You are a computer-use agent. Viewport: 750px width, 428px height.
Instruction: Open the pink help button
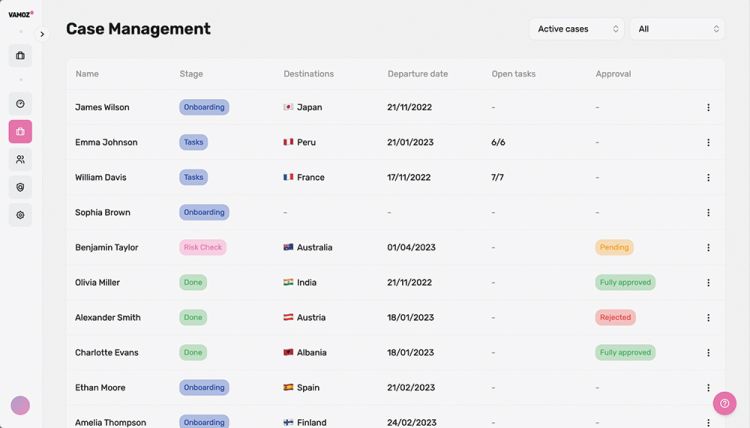(x=724, y=403)
